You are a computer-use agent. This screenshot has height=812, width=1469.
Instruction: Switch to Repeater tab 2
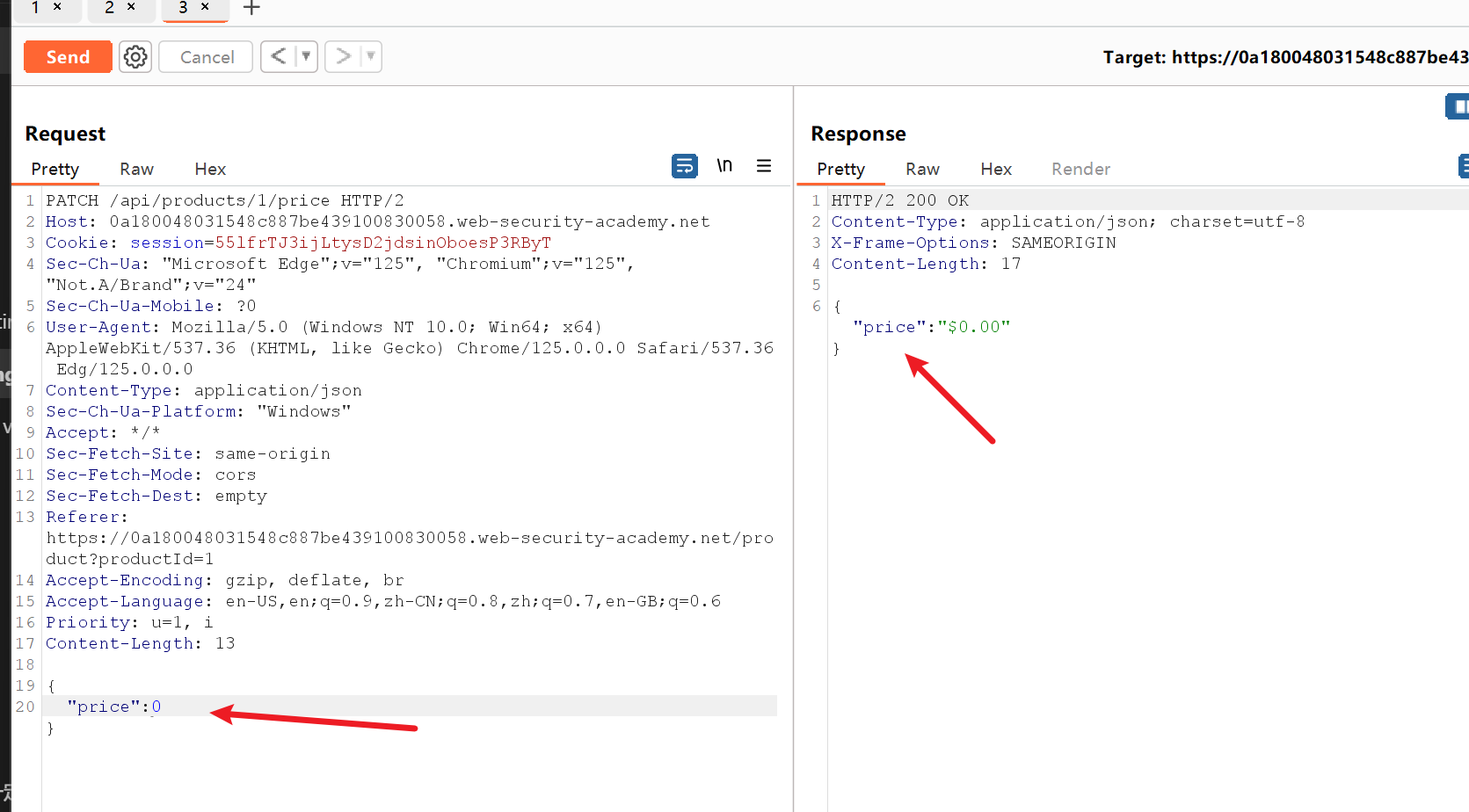(110, 7)
